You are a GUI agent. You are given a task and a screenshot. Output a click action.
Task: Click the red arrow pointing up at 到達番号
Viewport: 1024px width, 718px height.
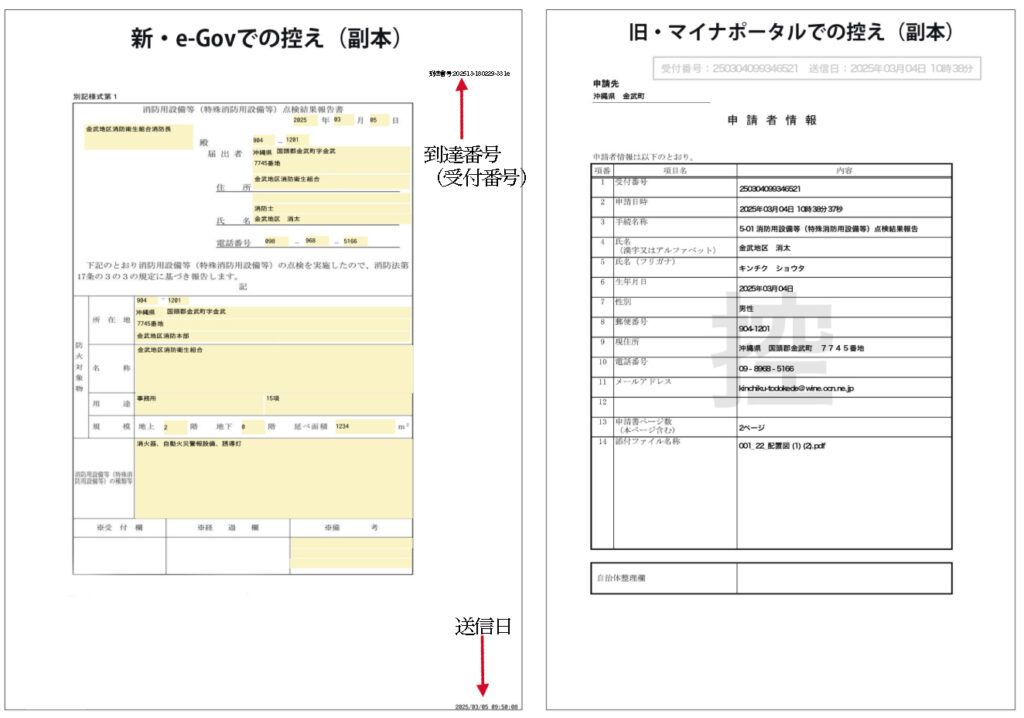pyautogui.click(x=461, y=108)
